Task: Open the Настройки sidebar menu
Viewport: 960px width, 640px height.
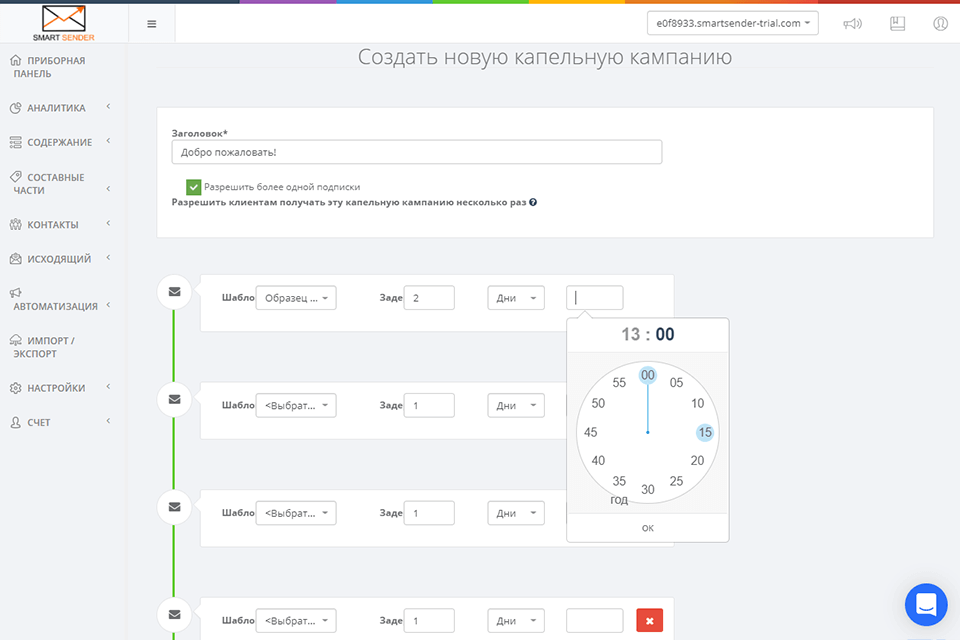Action: 59,388
